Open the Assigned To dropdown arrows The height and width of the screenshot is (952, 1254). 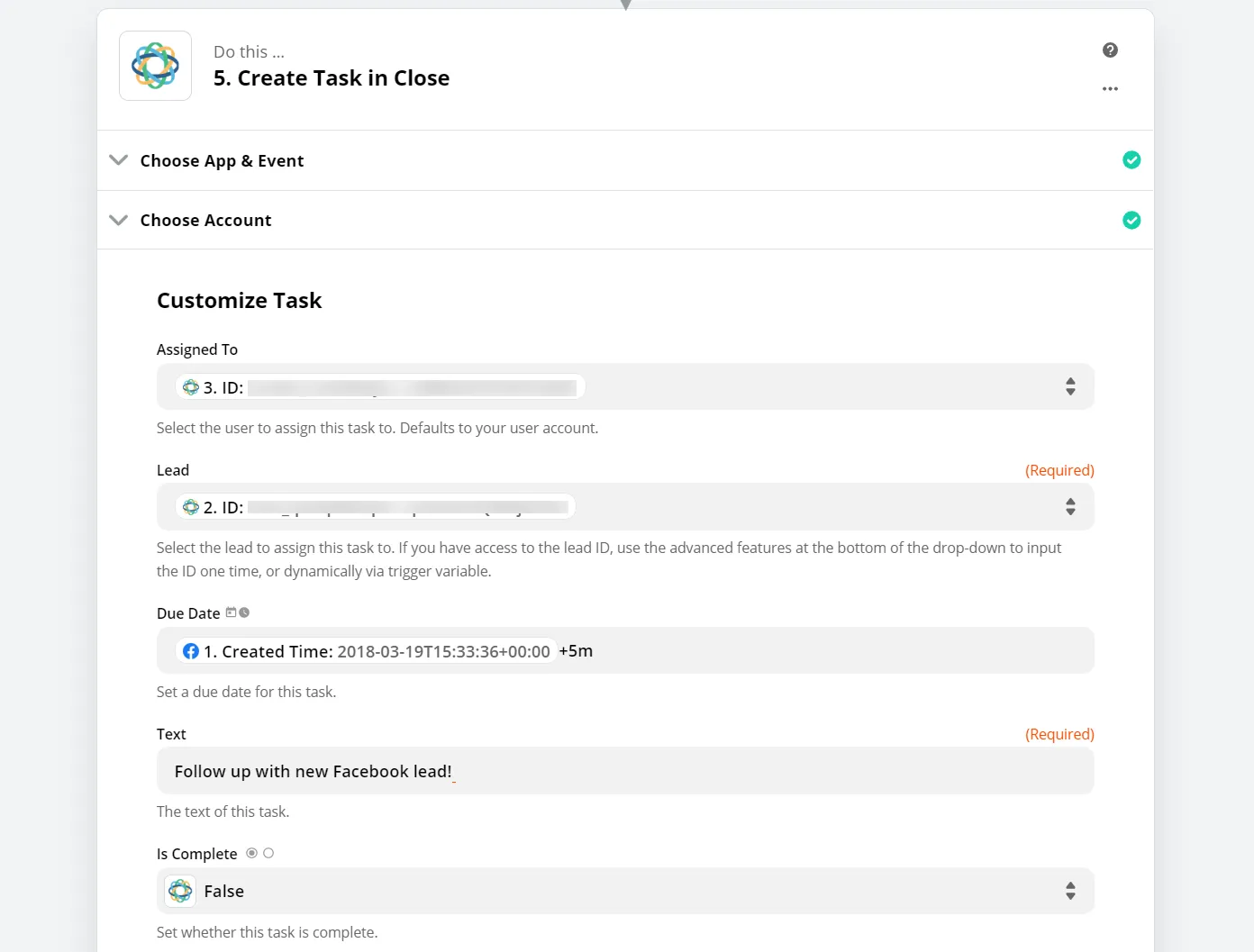click(x=1070, y=387)
